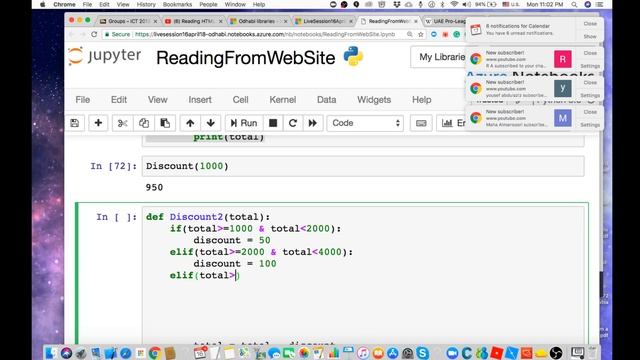
Task: Open Siri from the Dock
Action: pos(66,353)
